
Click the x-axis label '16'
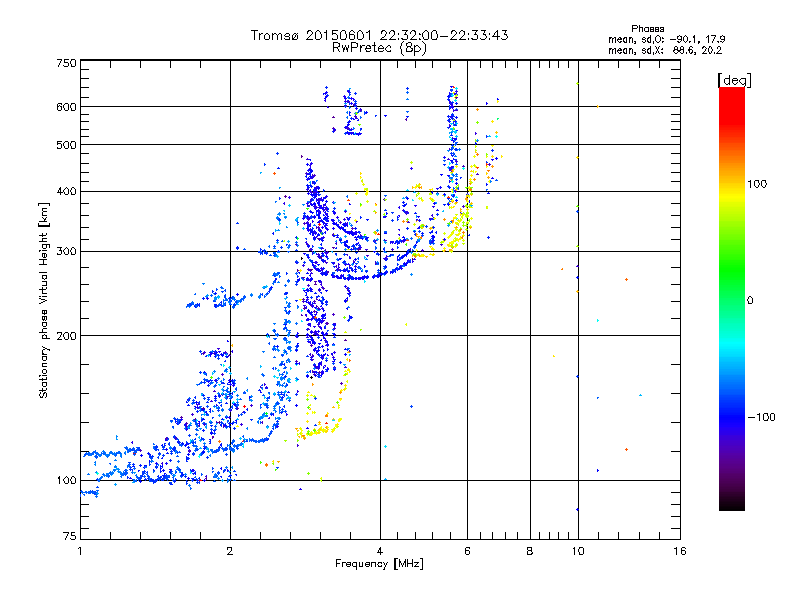(680, 551)
